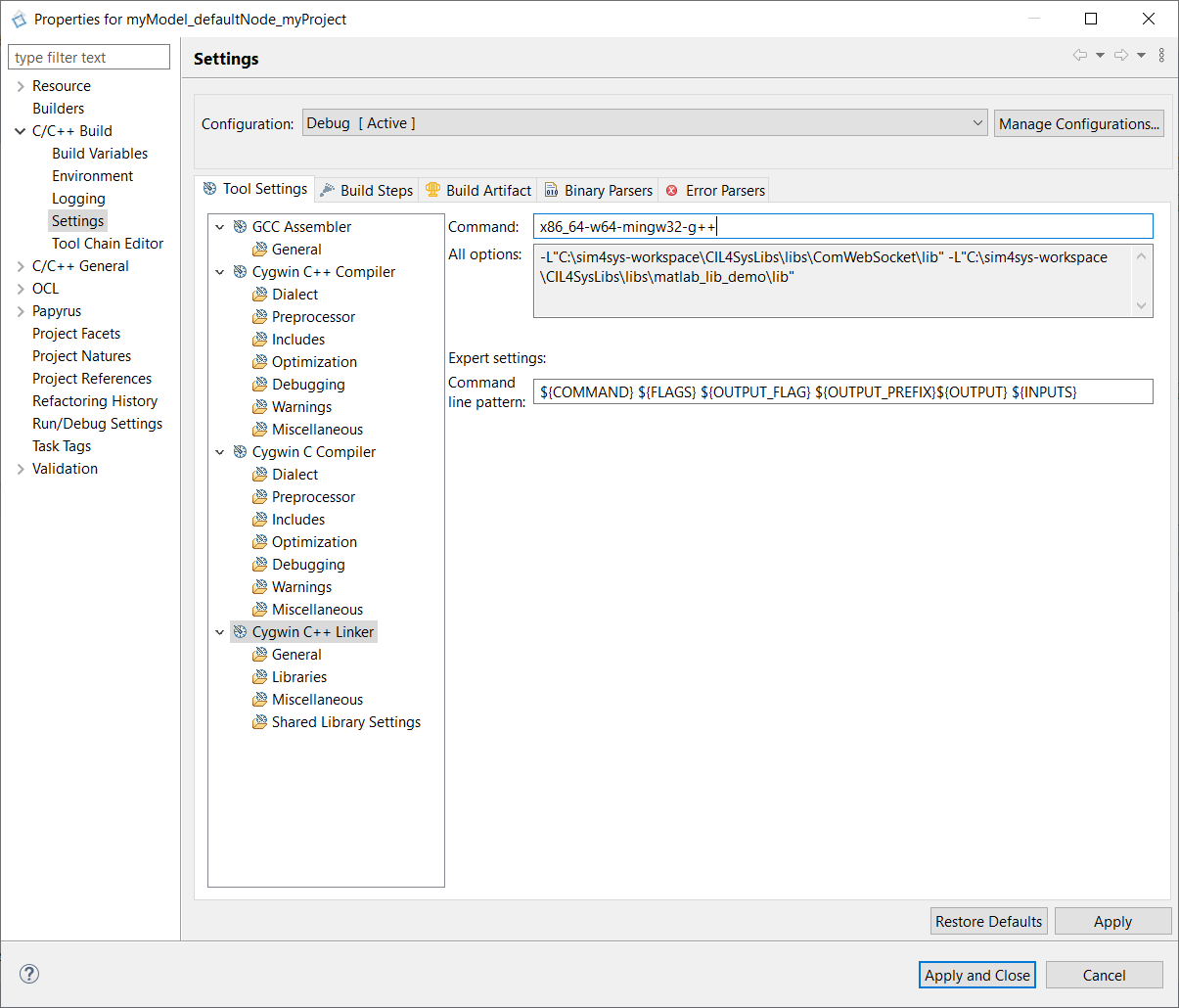1179x1008 pixels.
Task: Expand the Validation node
Action: point(21,469)
